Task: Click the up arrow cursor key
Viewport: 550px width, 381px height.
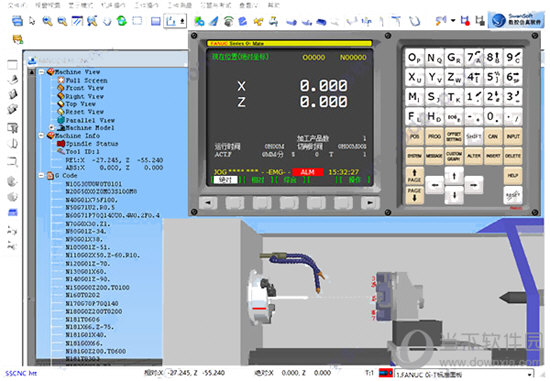Action: click(454, 175)
